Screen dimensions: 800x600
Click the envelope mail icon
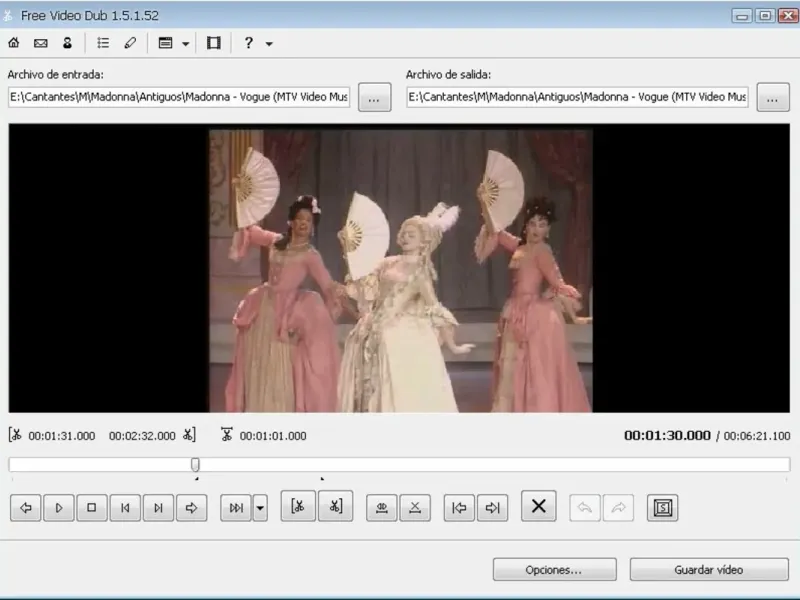click(41, 43)
